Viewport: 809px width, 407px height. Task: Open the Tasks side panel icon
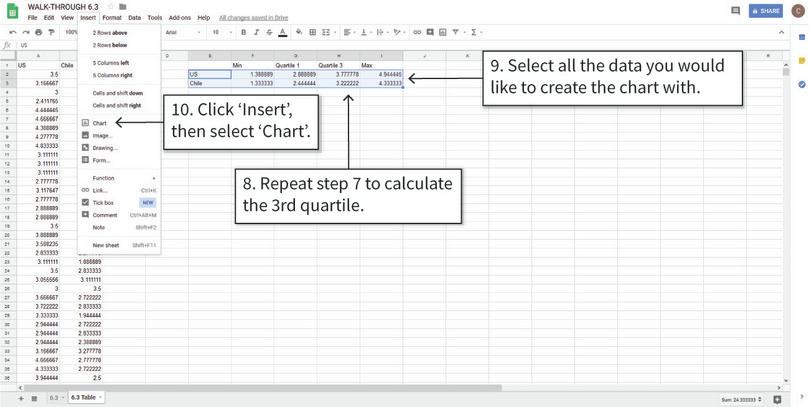tap(802, 85)
